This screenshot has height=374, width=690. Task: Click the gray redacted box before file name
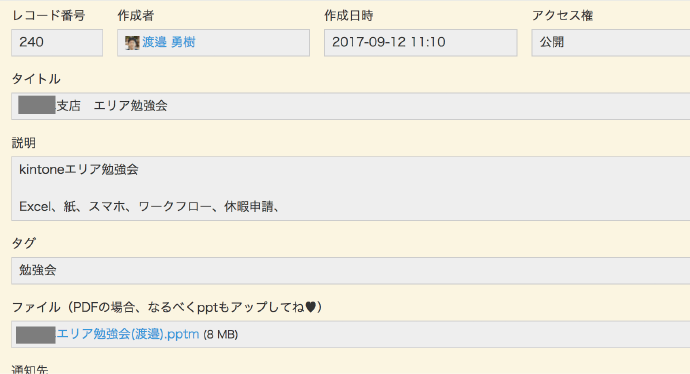[36, 335]
